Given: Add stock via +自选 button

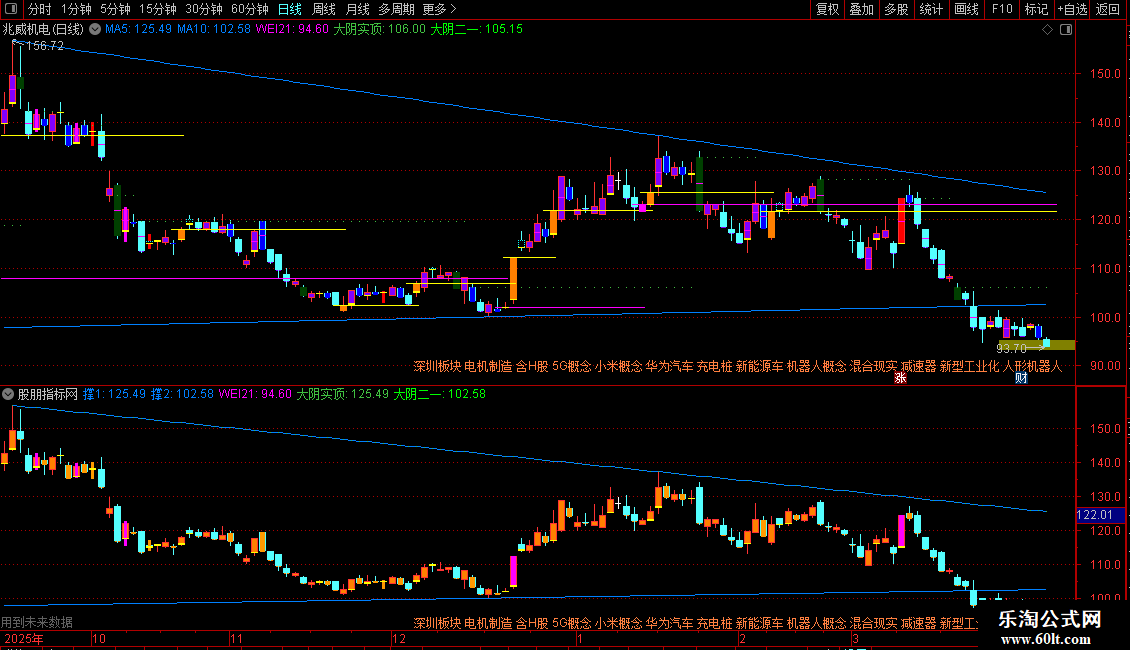Looking at the screenshot, I should [1072, 9].
